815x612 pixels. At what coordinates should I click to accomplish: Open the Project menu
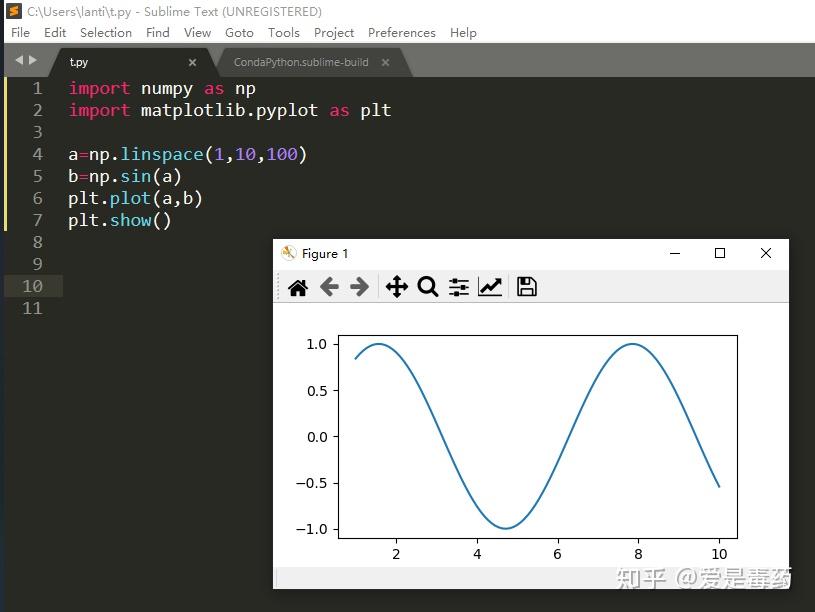(334, 32)
